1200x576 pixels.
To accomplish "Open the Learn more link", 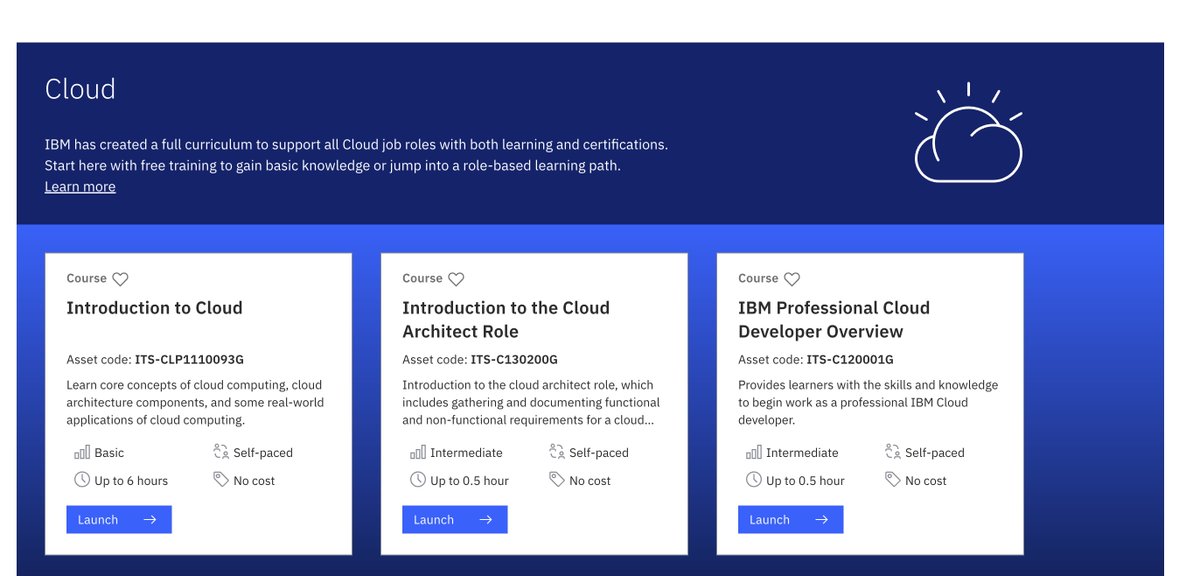I will (80, 187).
